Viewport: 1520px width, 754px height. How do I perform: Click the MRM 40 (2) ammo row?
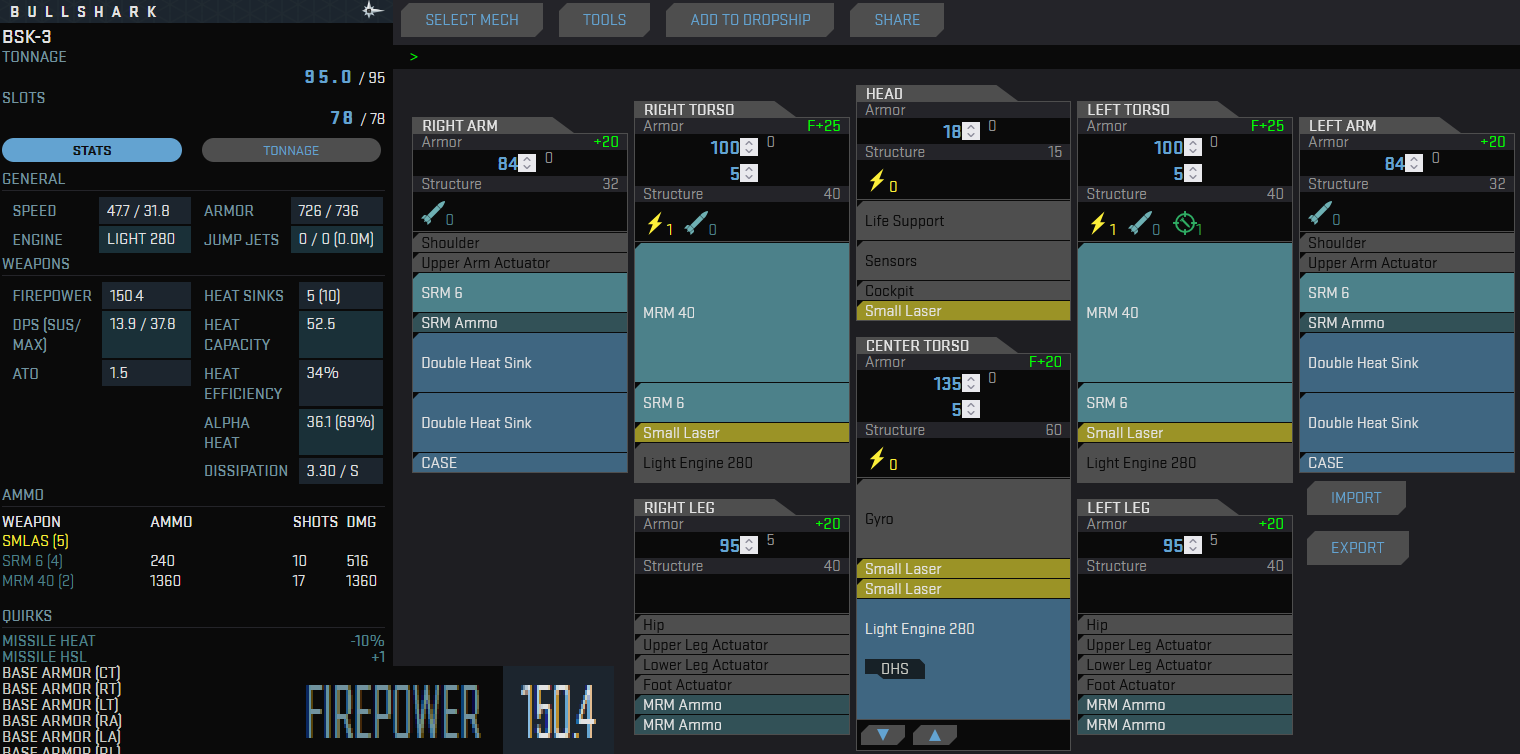point(193,580)
